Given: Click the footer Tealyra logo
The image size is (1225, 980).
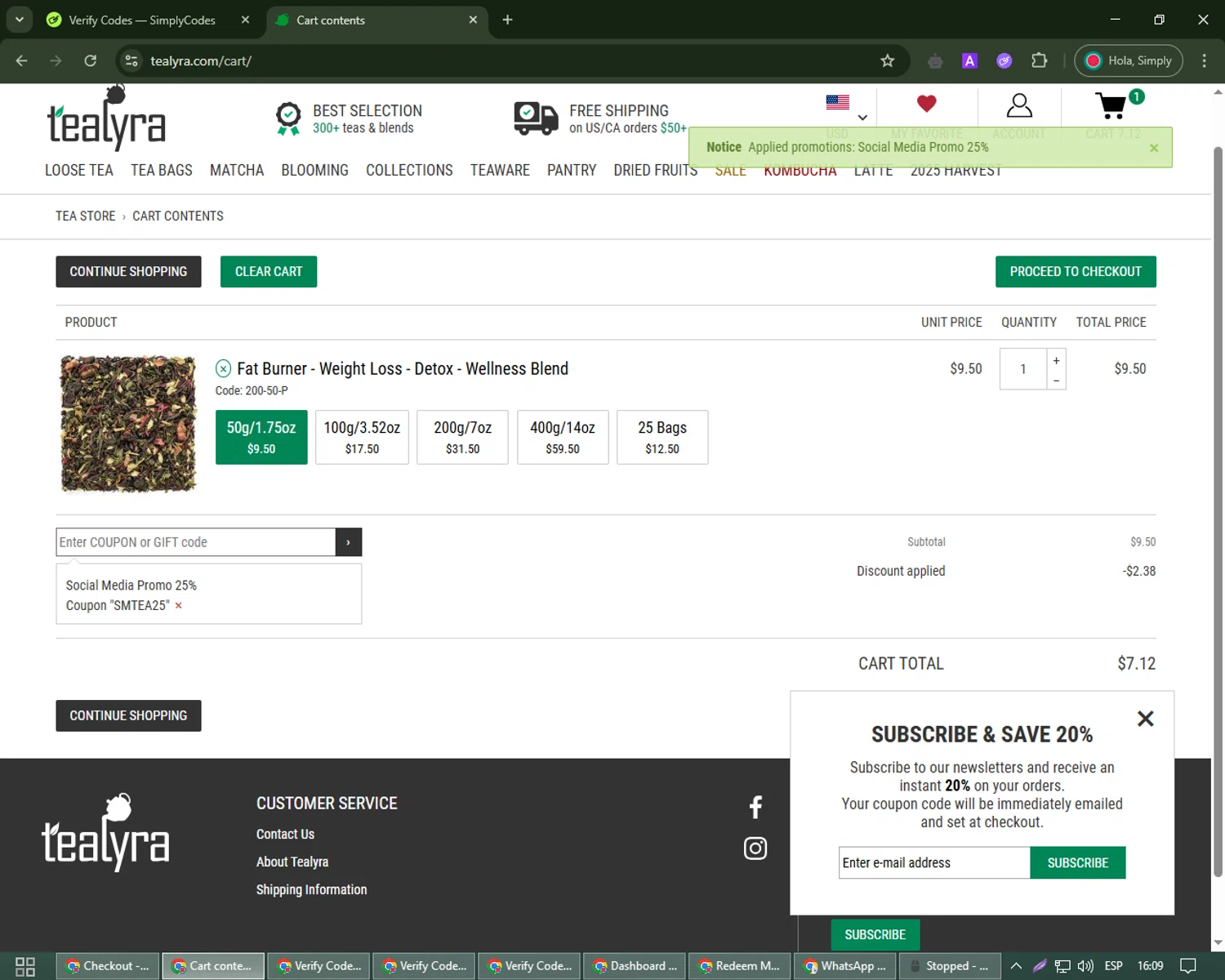Looking at the screenshot, I should 105,832.
